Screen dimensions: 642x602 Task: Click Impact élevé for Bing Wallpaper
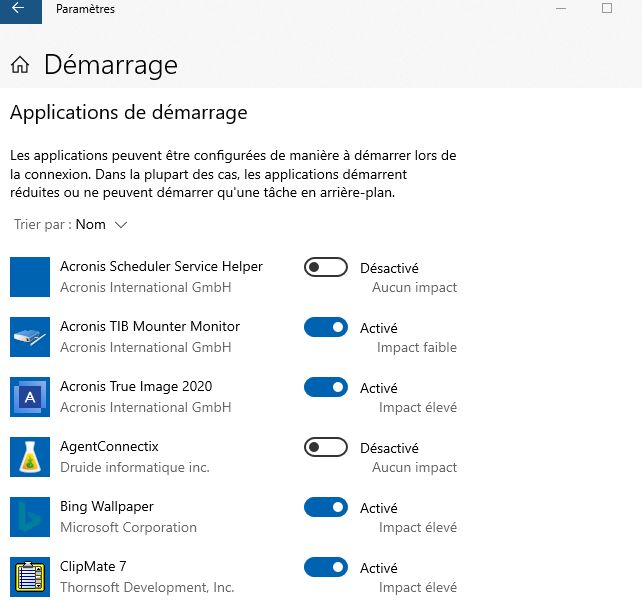point(418,527)
